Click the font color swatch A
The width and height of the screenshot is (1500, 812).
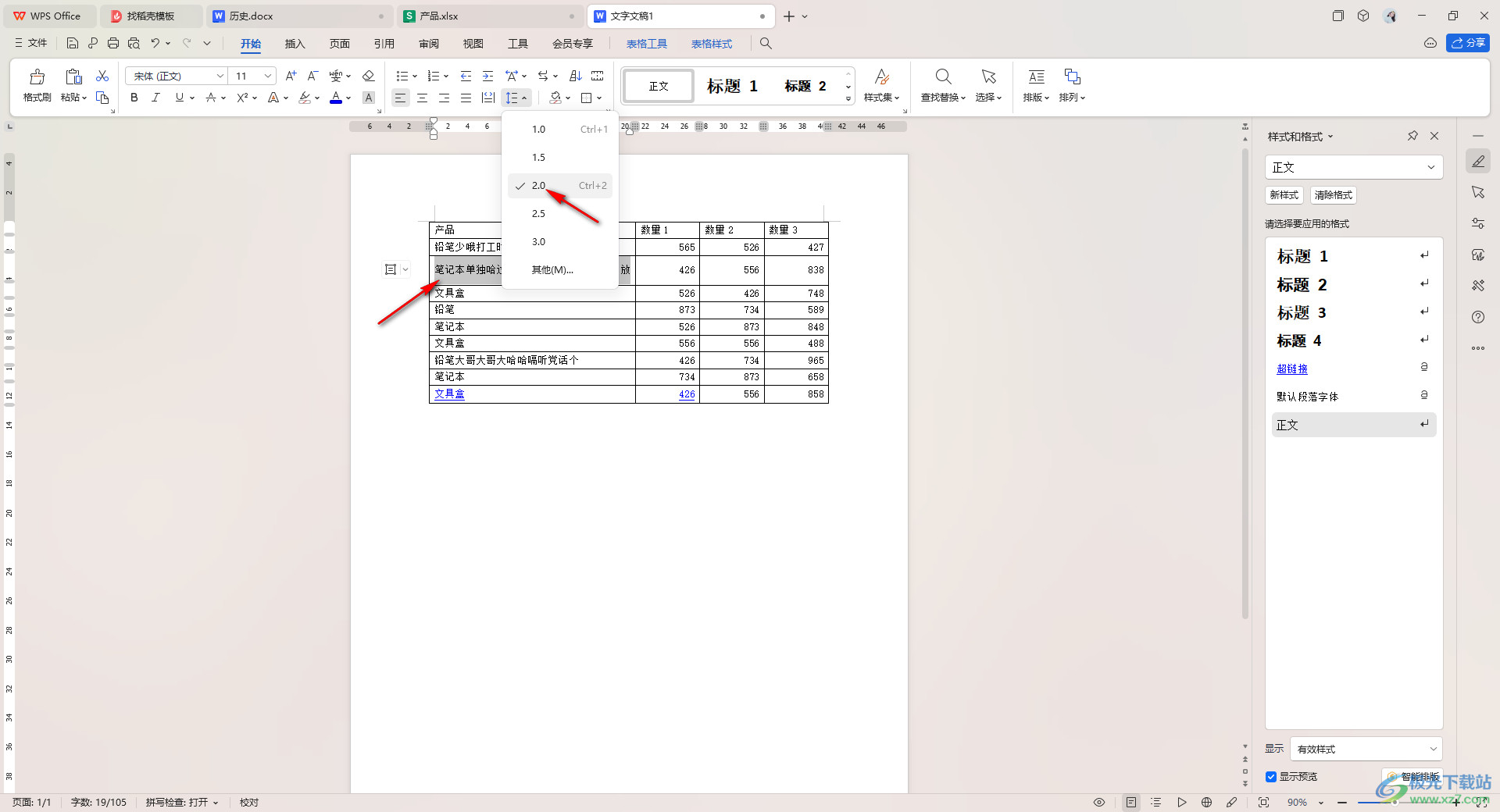(x=336, y=98)
